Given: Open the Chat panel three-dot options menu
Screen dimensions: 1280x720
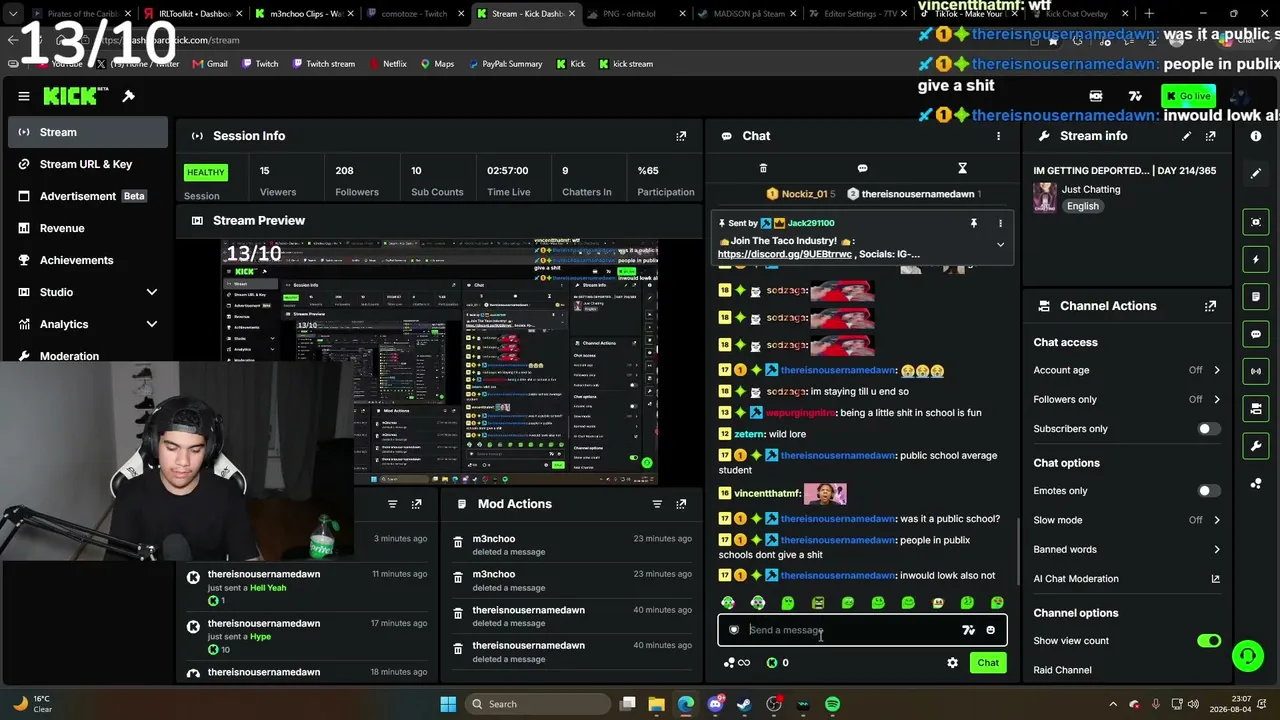Looking at the screenshot, I should click(x=998, y=136).
